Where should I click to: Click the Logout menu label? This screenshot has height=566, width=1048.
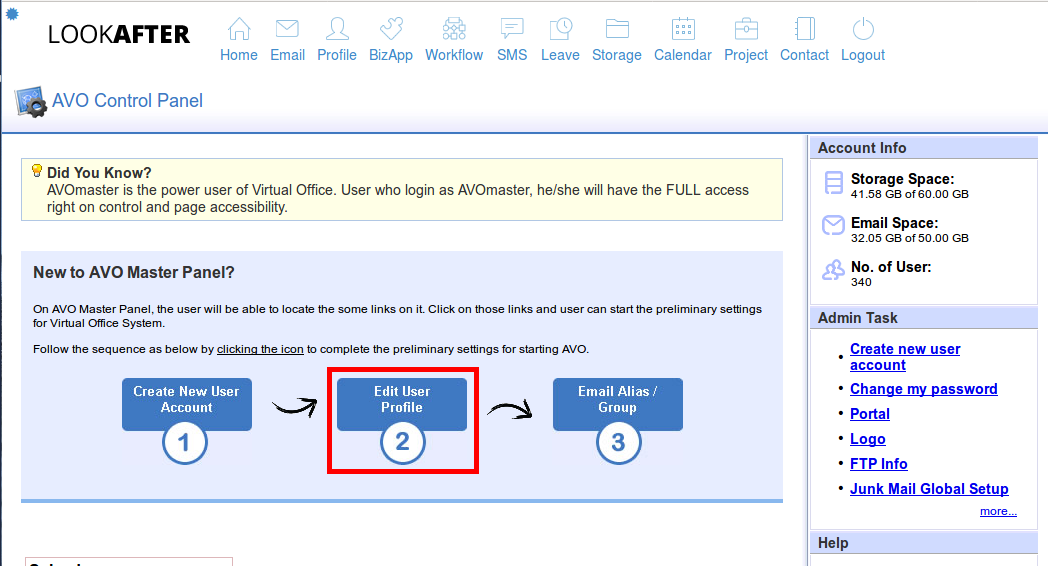pyautogui.click(x=863, y=55)
